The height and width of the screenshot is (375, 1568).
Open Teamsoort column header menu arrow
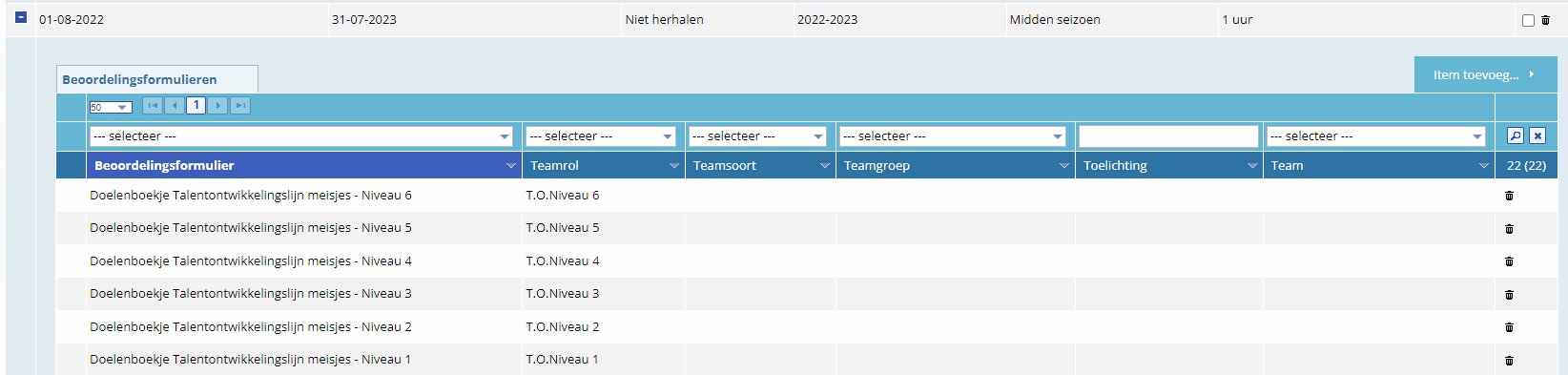click(x=825, y=166)
